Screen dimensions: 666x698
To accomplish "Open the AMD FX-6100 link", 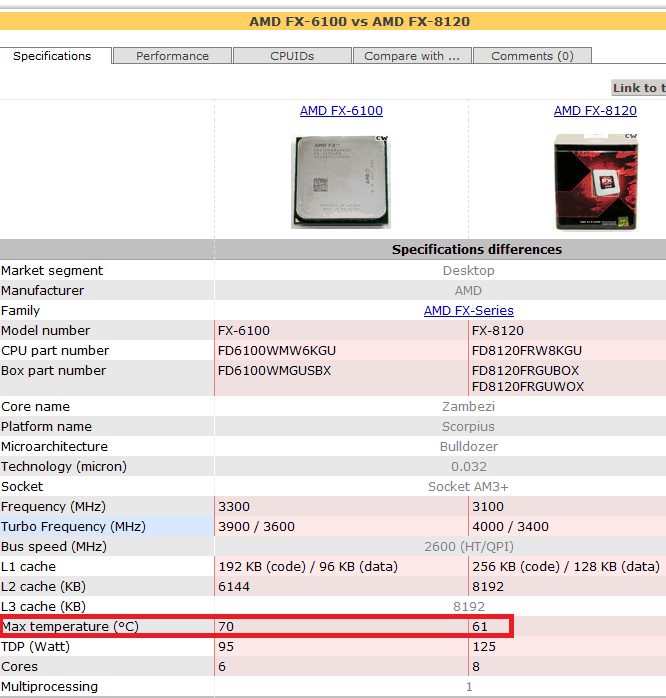I will coord(341,110).
